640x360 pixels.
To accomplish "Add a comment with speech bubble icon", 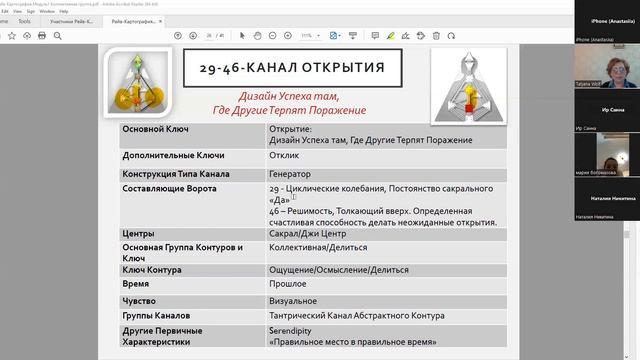I will coord(375,36).
